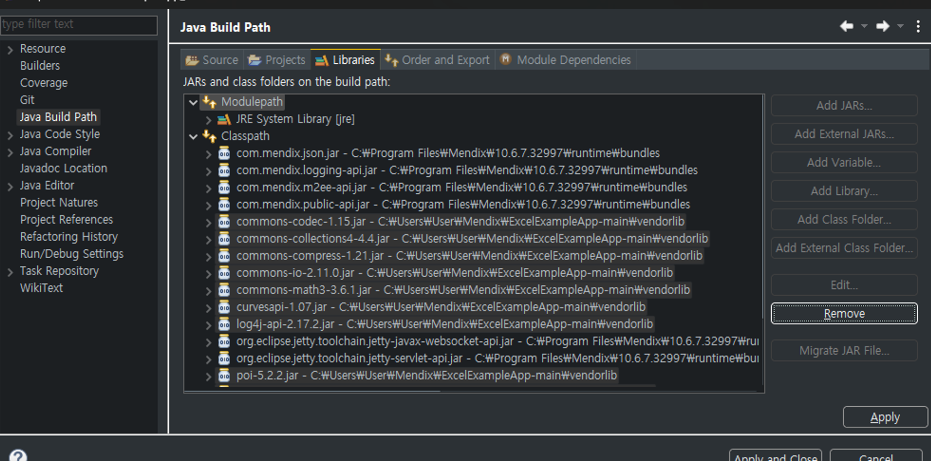Click jar icon of commons-collections4-4.4.jar
This screenshot has height=461, width=931.
pyautogui.click(x=224, y=239)
